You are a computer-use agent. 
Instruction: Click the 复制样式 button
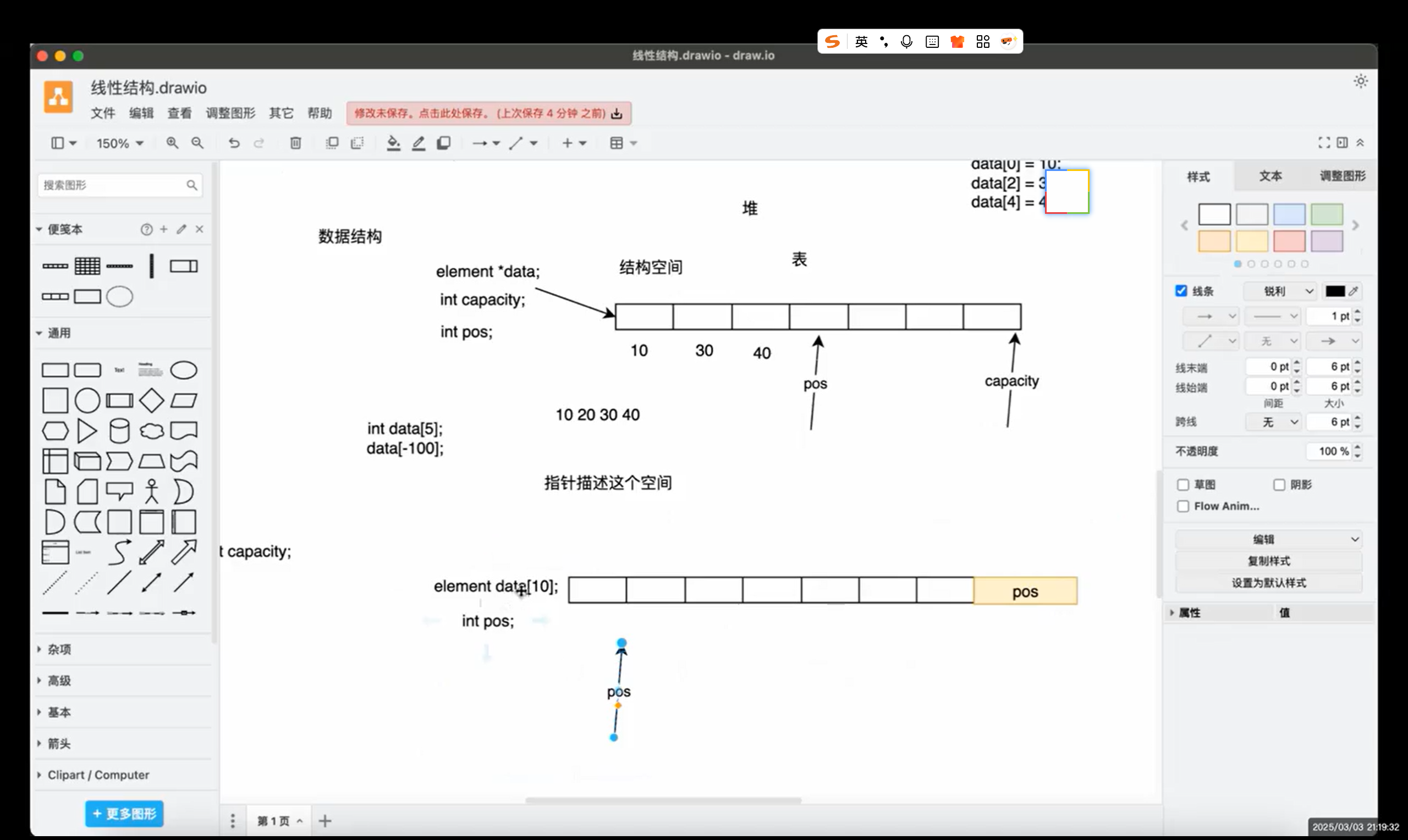1268,561
